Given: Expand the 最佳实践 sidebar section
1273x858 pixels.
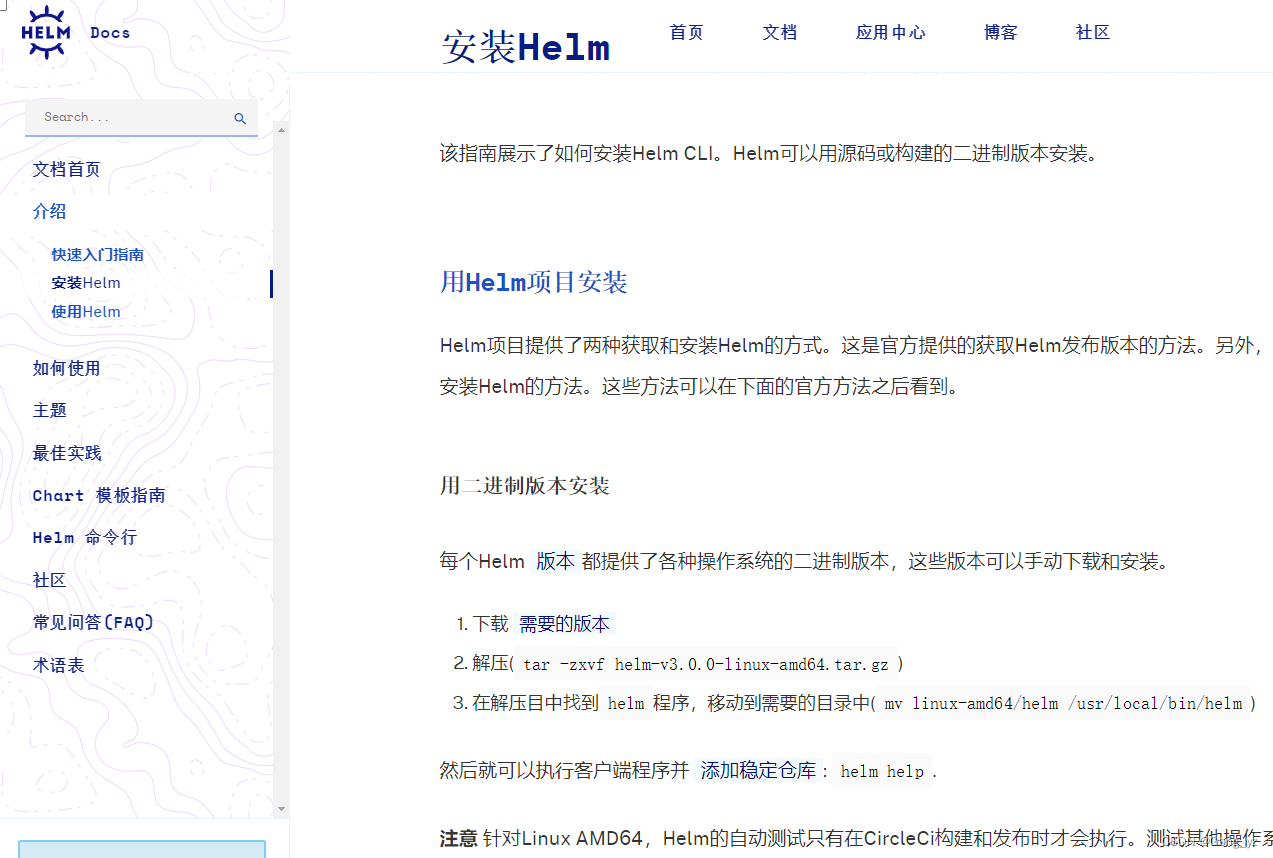Looking at the screenshot, I should coord(66,453).
